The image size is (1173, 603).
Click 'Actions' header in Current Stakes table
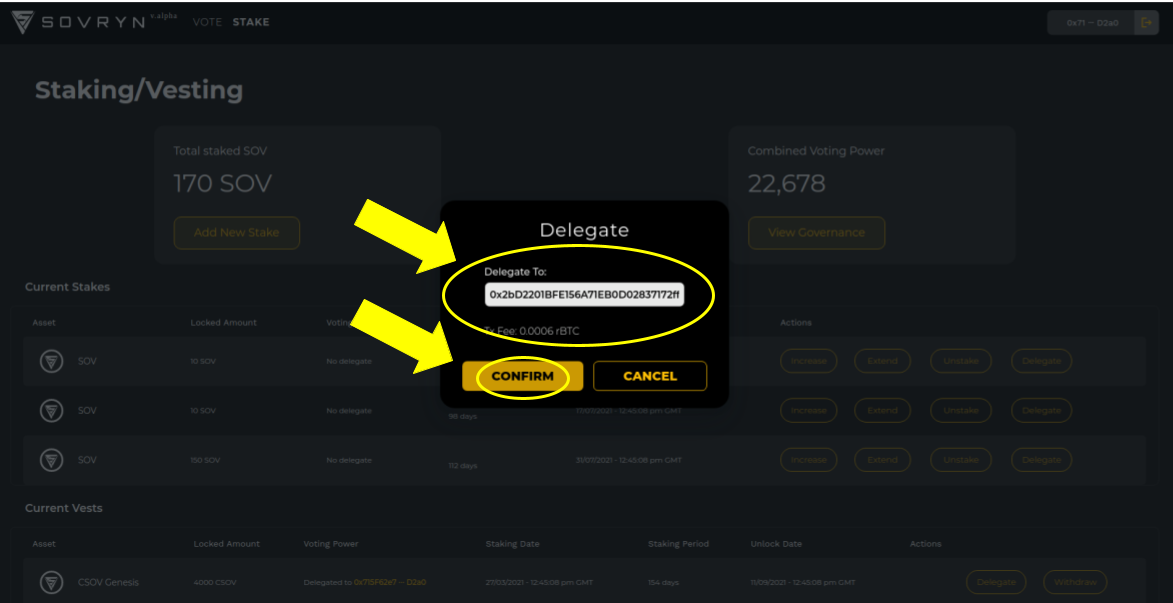(796, 322)
